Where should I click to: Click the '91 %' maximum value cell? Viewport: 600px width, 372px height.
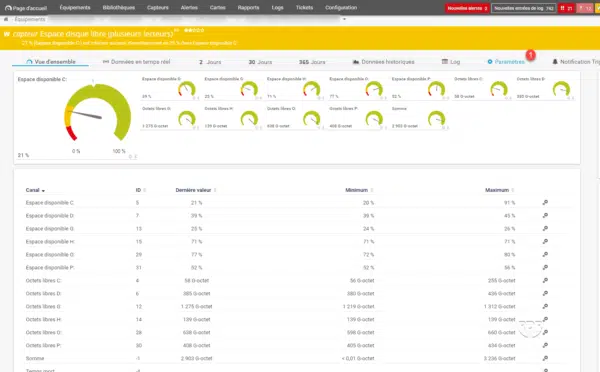509,203
